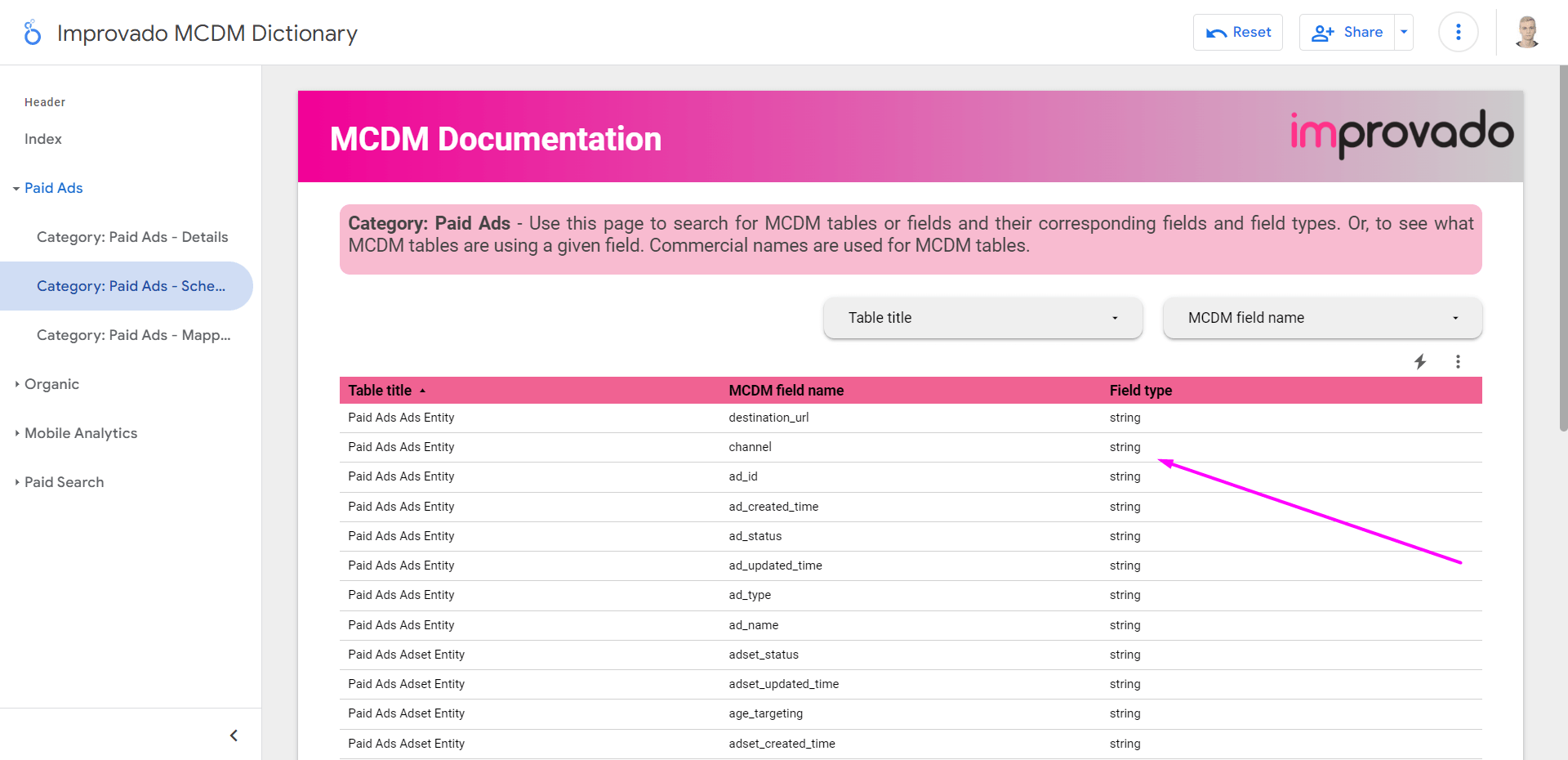Click the Share button

1347,32
